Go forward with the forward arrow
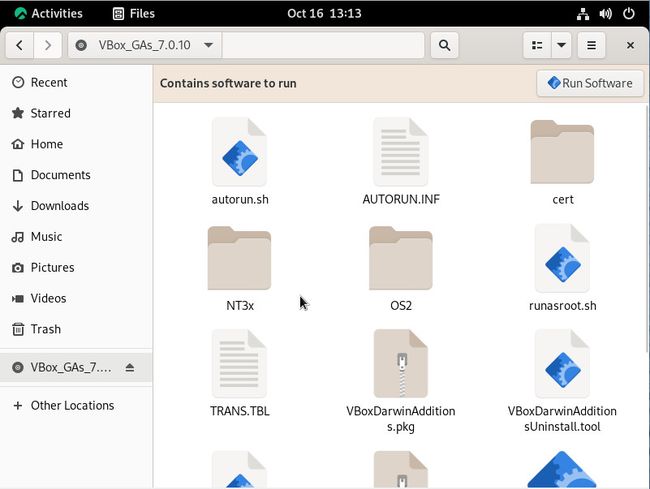Screen dimensions: 650x489 (x=48, y=45)
